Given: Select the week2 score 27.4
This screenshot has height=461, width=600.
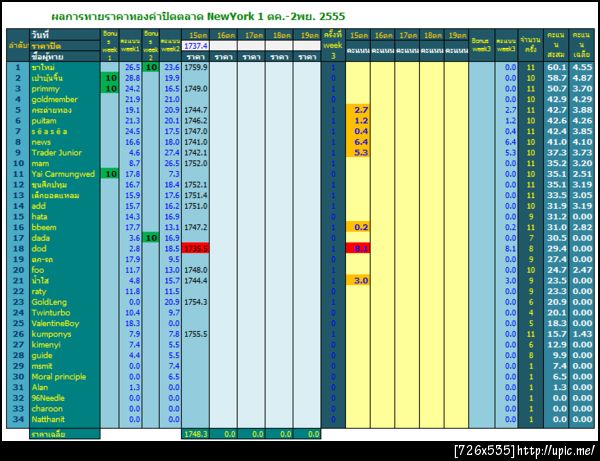Looking at the screenshot, I should (172, 153).
